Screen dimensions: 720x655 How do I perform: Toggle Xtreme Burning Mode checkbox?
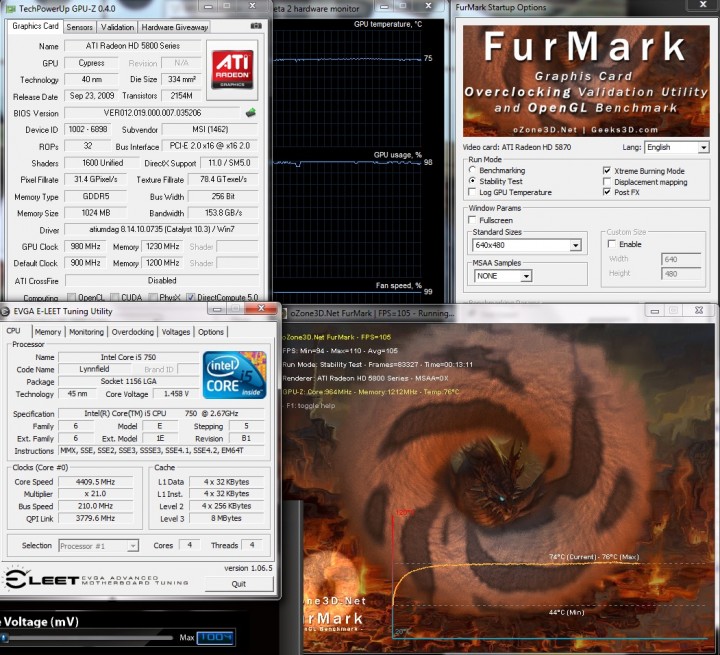pos(607,170)
